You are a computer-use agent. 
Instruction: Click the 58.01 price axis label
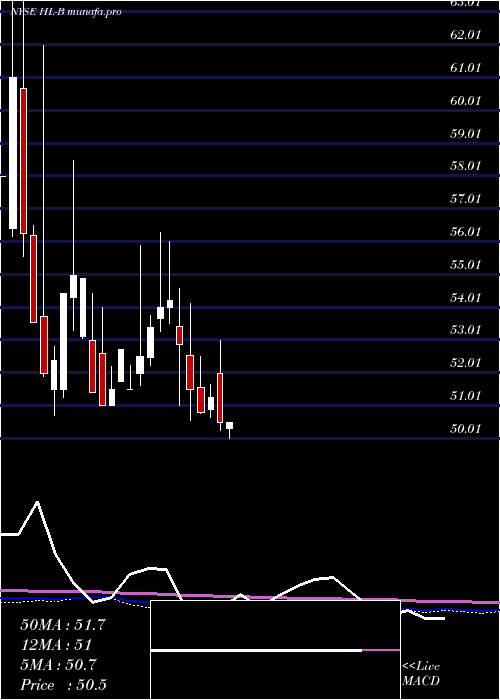click(466, 166)
